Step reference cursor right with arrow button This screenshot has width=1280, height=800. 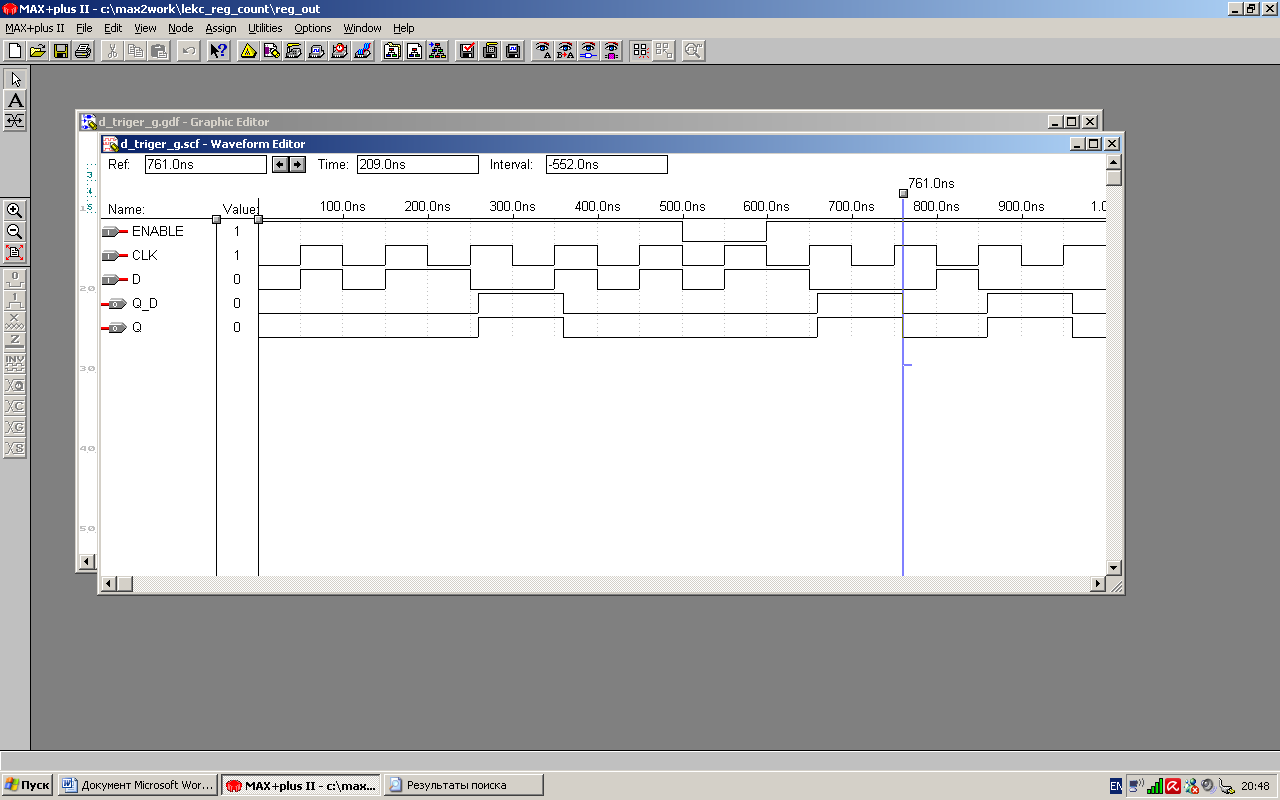click(x=297, y=164)
